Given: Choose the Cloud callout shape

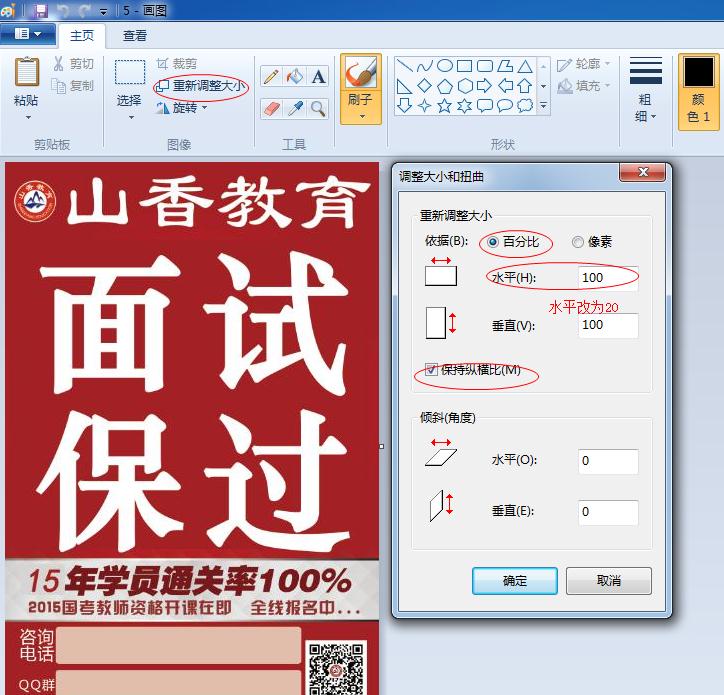Looking at the screenshot, I should (x=525, y=106).
